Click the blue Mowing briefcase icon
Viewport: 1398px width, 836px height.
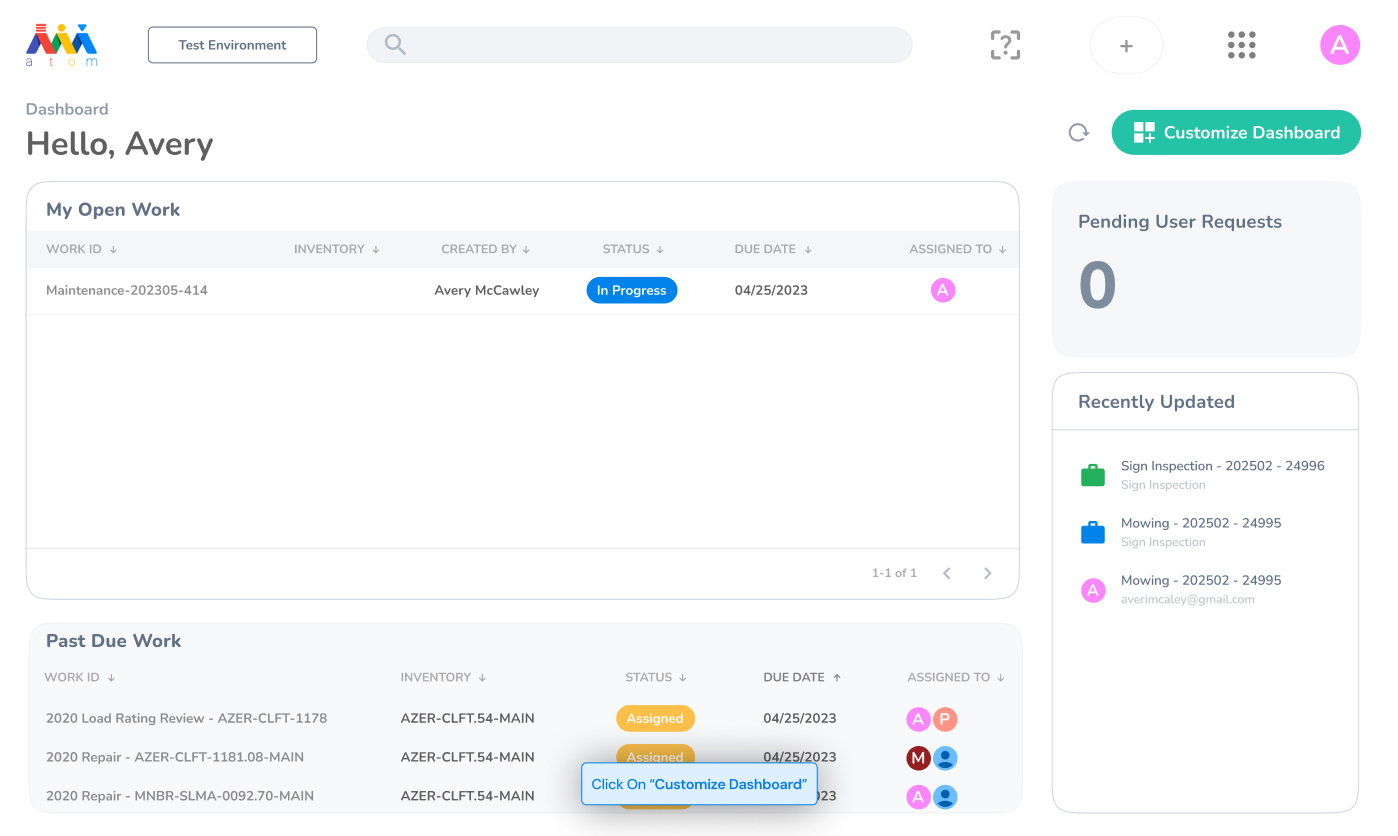1093,532
